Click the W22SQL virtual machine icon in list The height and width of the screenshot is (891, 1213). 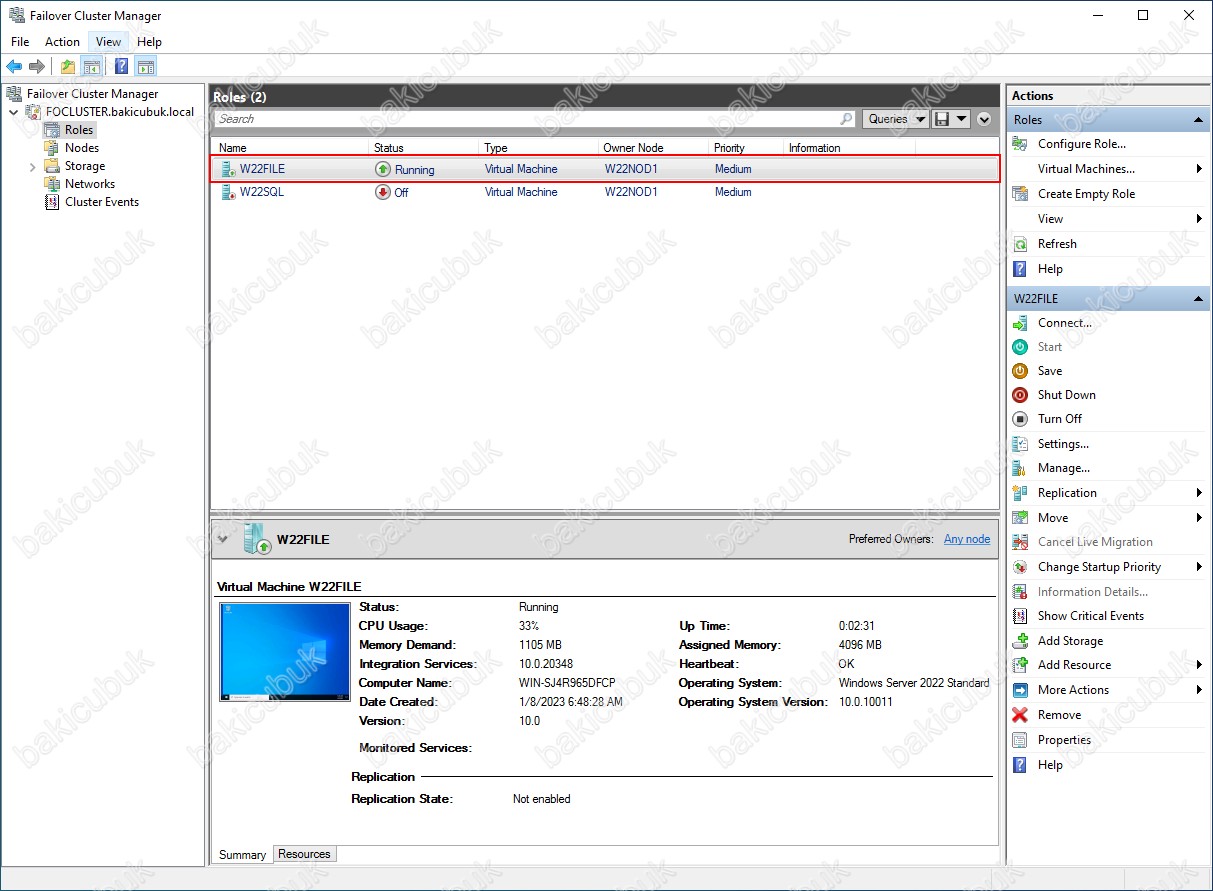pyautogui.click(x=227, y=192)
